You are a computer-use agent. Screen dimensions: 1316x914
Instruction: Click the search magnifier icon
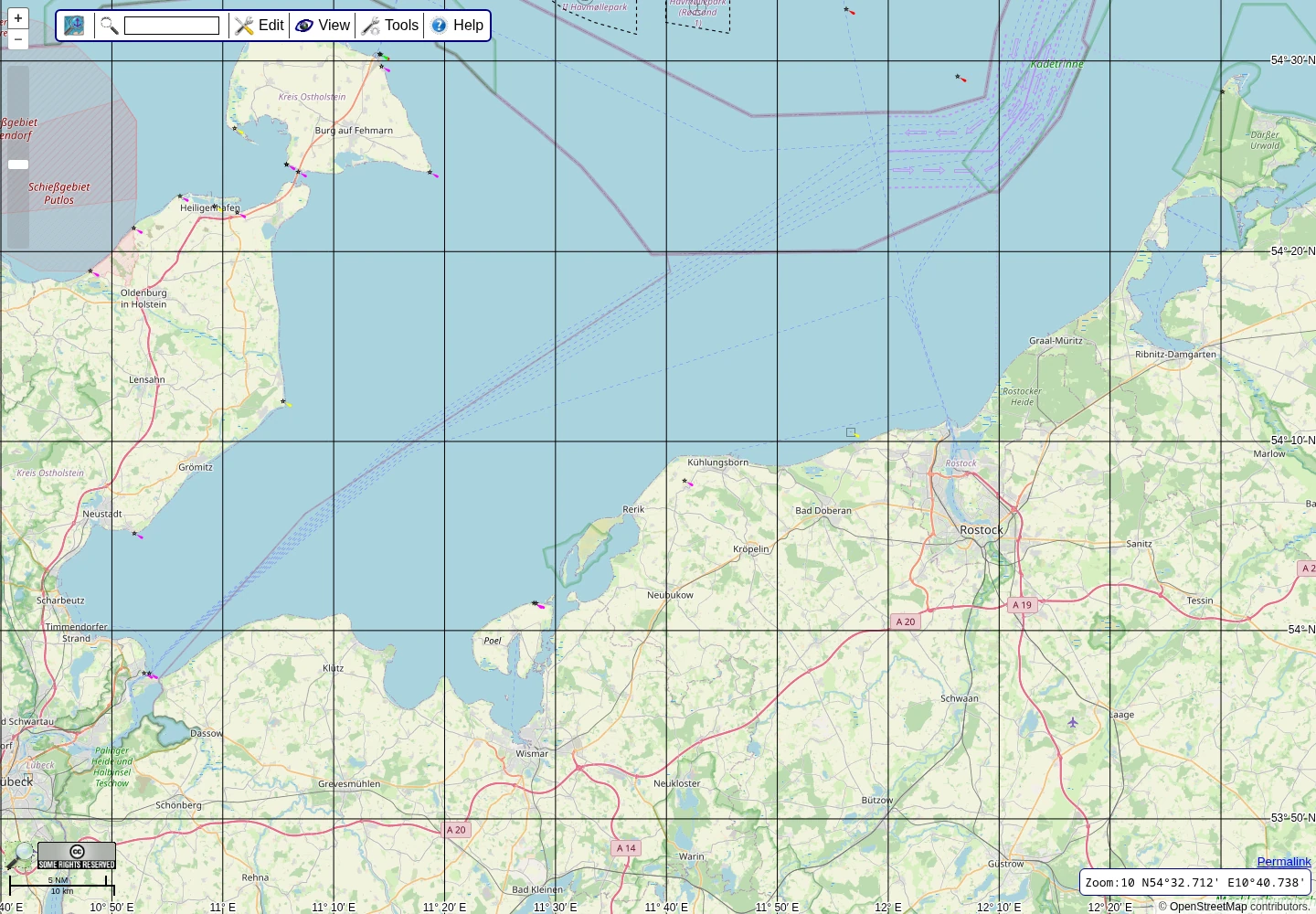click(109, 26)
